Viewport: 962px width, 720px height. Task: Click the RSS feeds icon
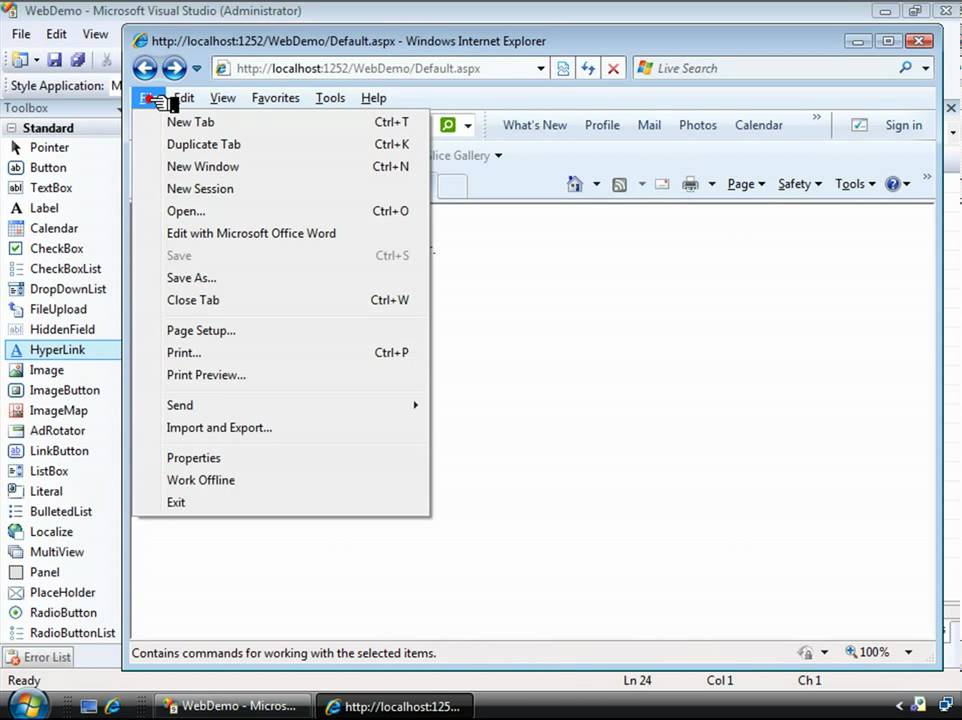click(x=620, y=184)
